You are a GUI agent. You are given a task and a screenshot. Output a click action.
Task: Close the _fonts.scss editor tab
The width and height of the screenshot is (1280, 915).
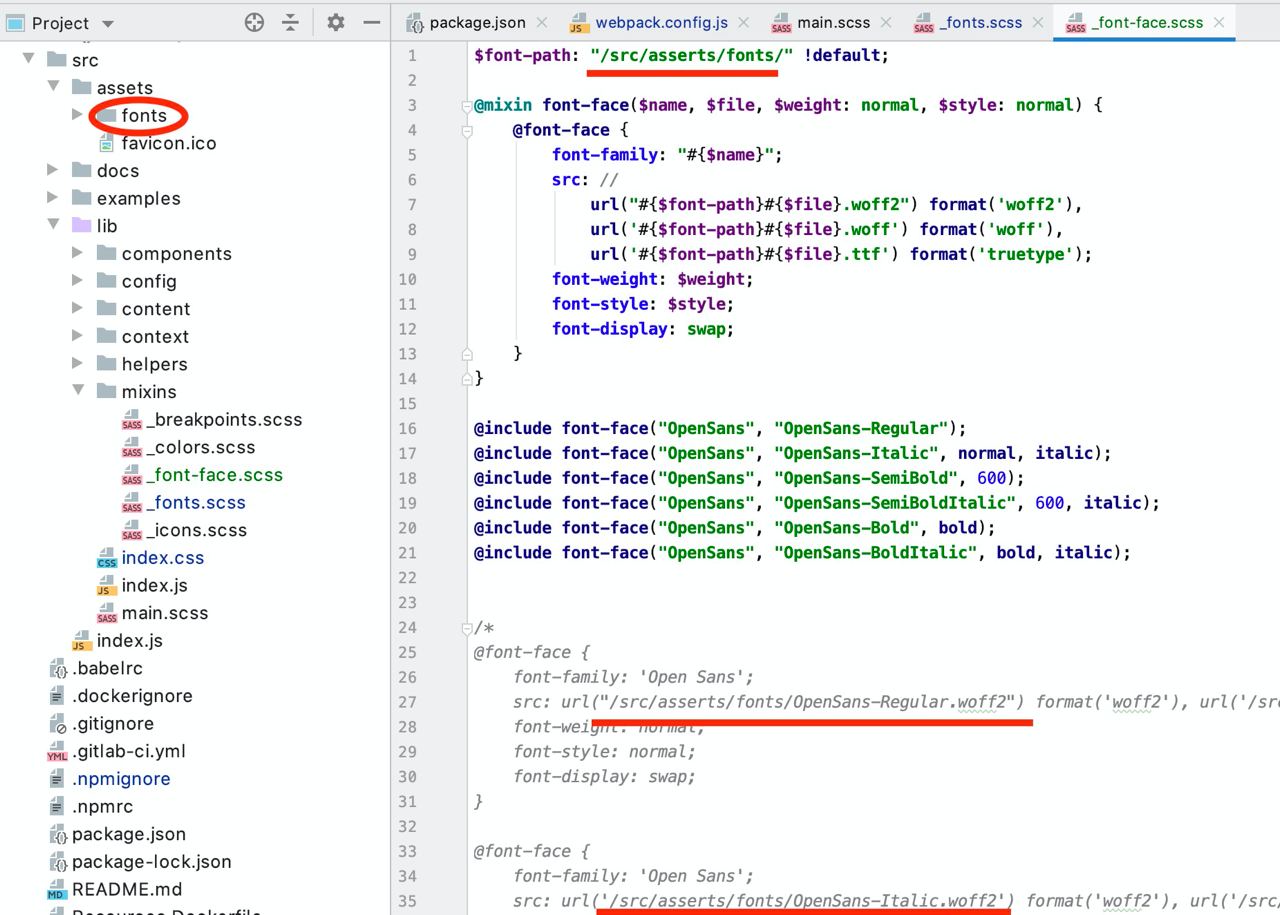pos(1038,22)
